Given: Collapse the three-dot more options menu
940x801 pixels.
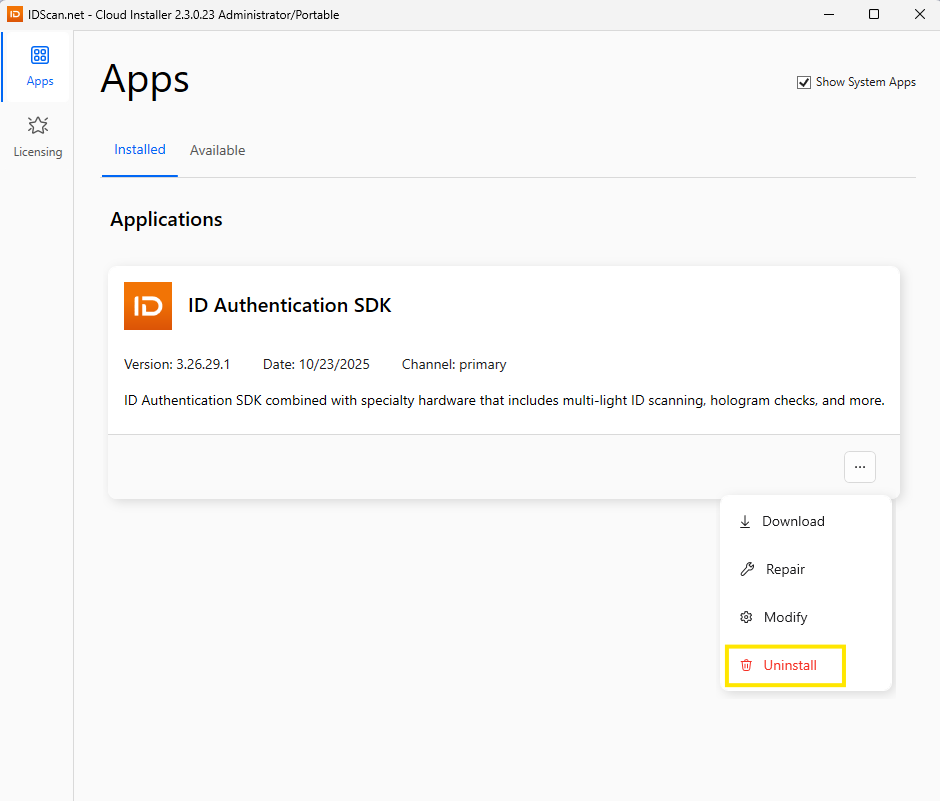Looking at the screenshot, I should click(x=859, y=467).
